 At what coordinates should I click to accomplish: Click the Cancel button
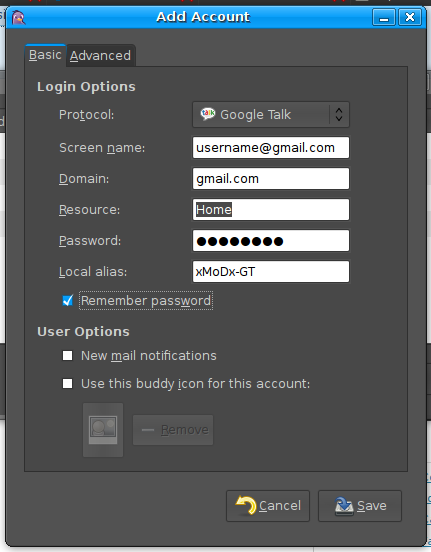pos(268,506)
